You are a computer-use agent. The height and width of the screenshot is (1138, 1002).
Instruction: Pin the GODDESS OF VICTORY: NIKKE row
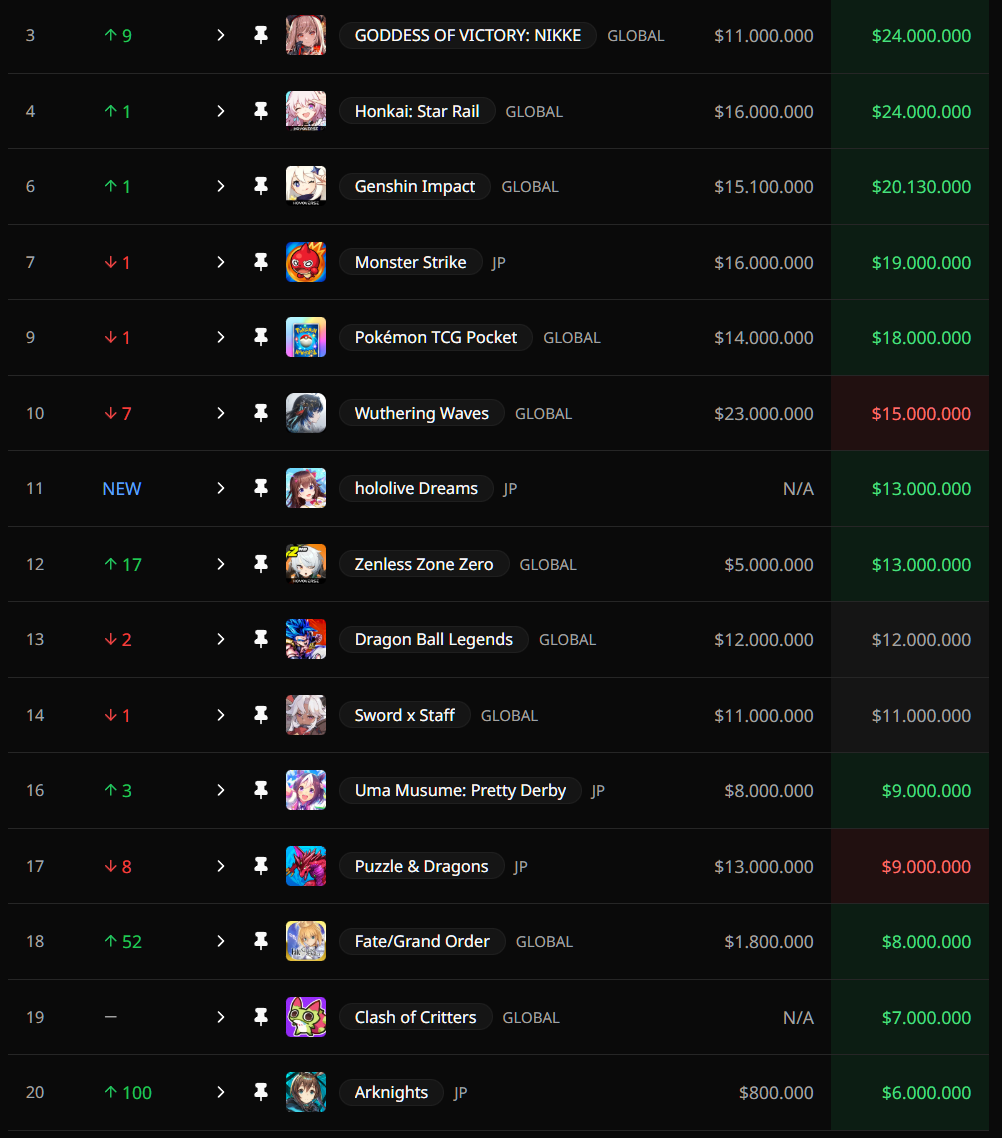click(261, 35)
